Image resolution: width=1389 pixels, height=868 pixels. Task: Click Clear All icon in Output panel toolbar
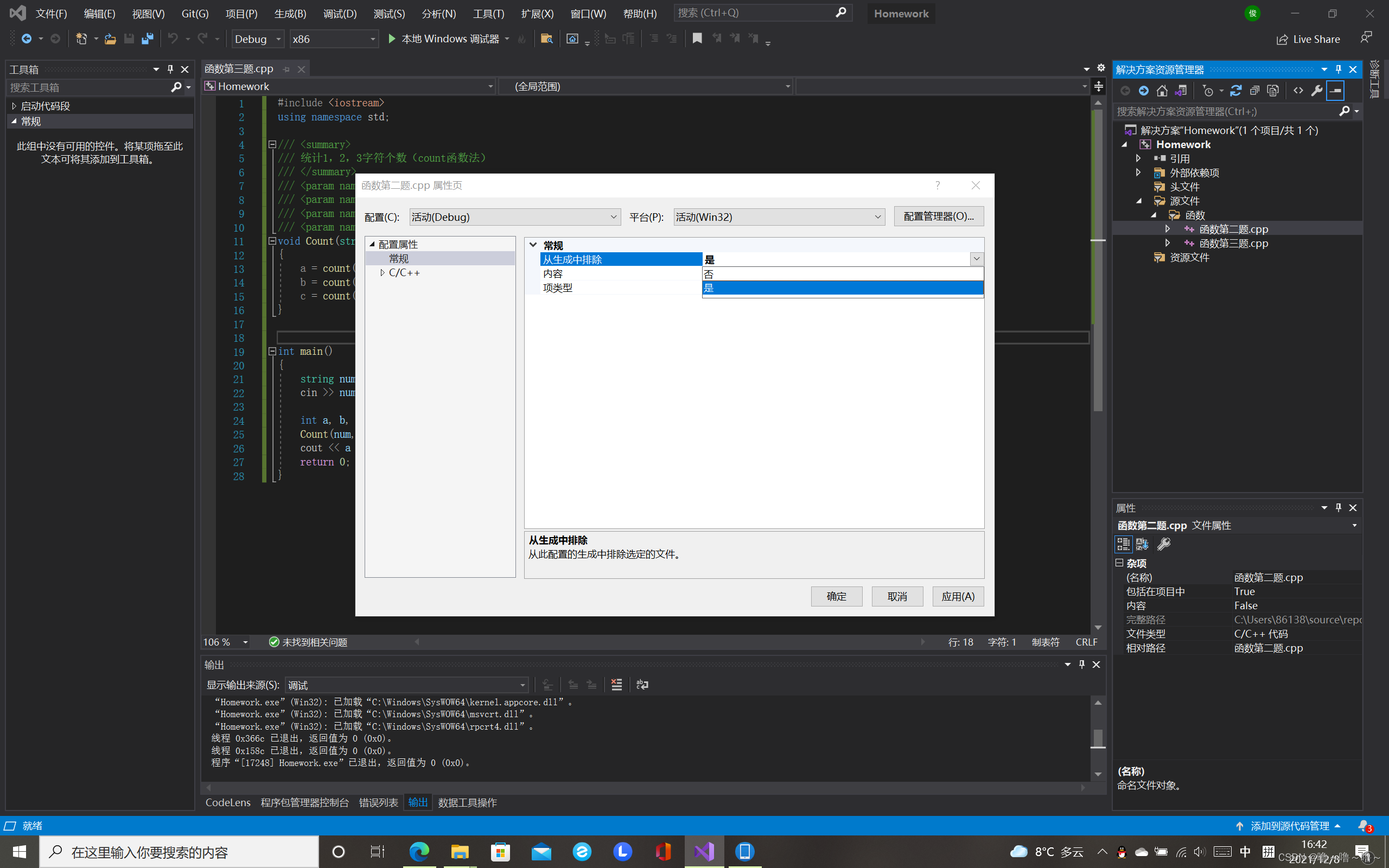(616, 684)
